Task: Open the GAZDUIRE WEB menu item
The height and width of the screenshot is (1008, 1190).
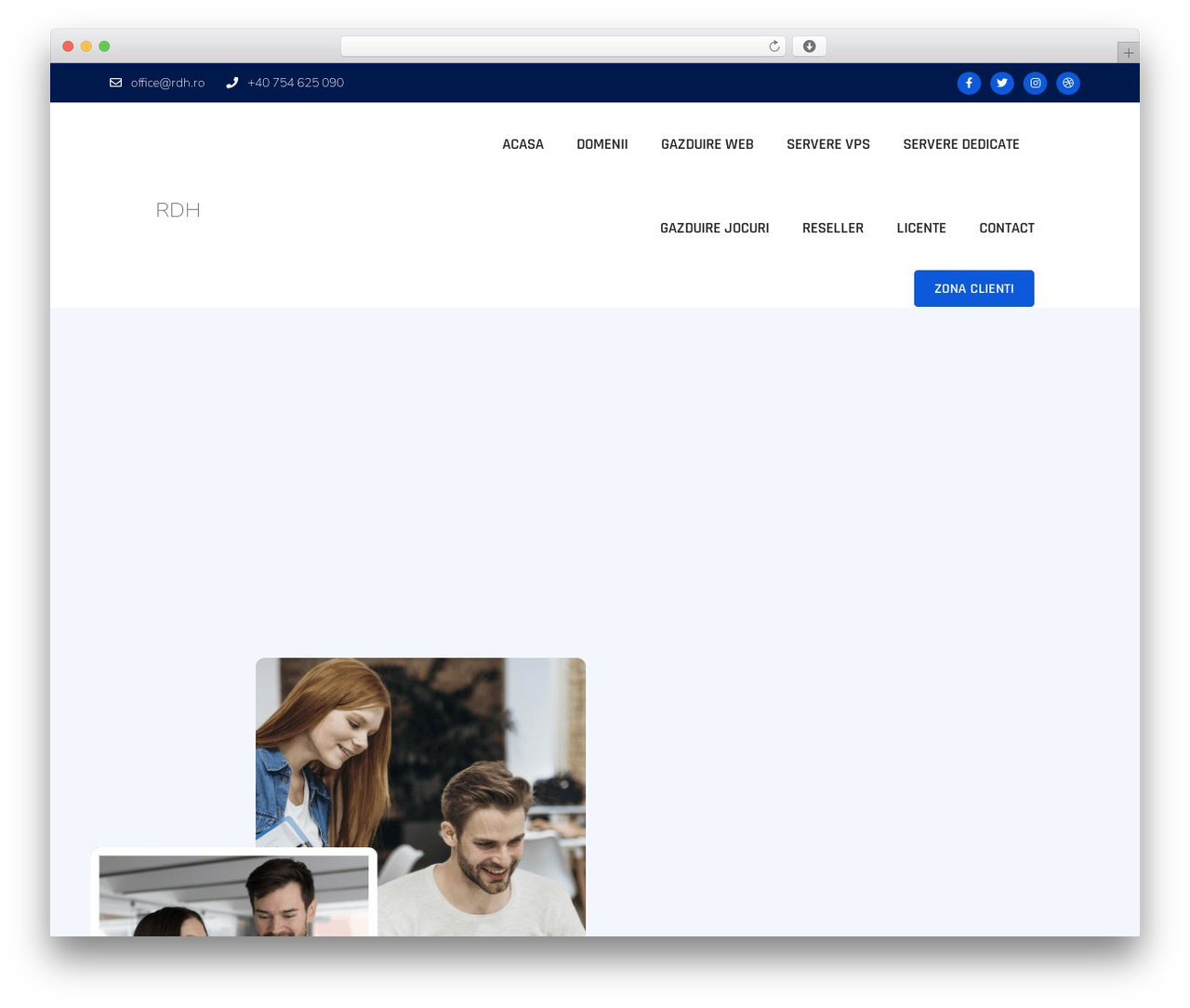Action: [707, 144]
